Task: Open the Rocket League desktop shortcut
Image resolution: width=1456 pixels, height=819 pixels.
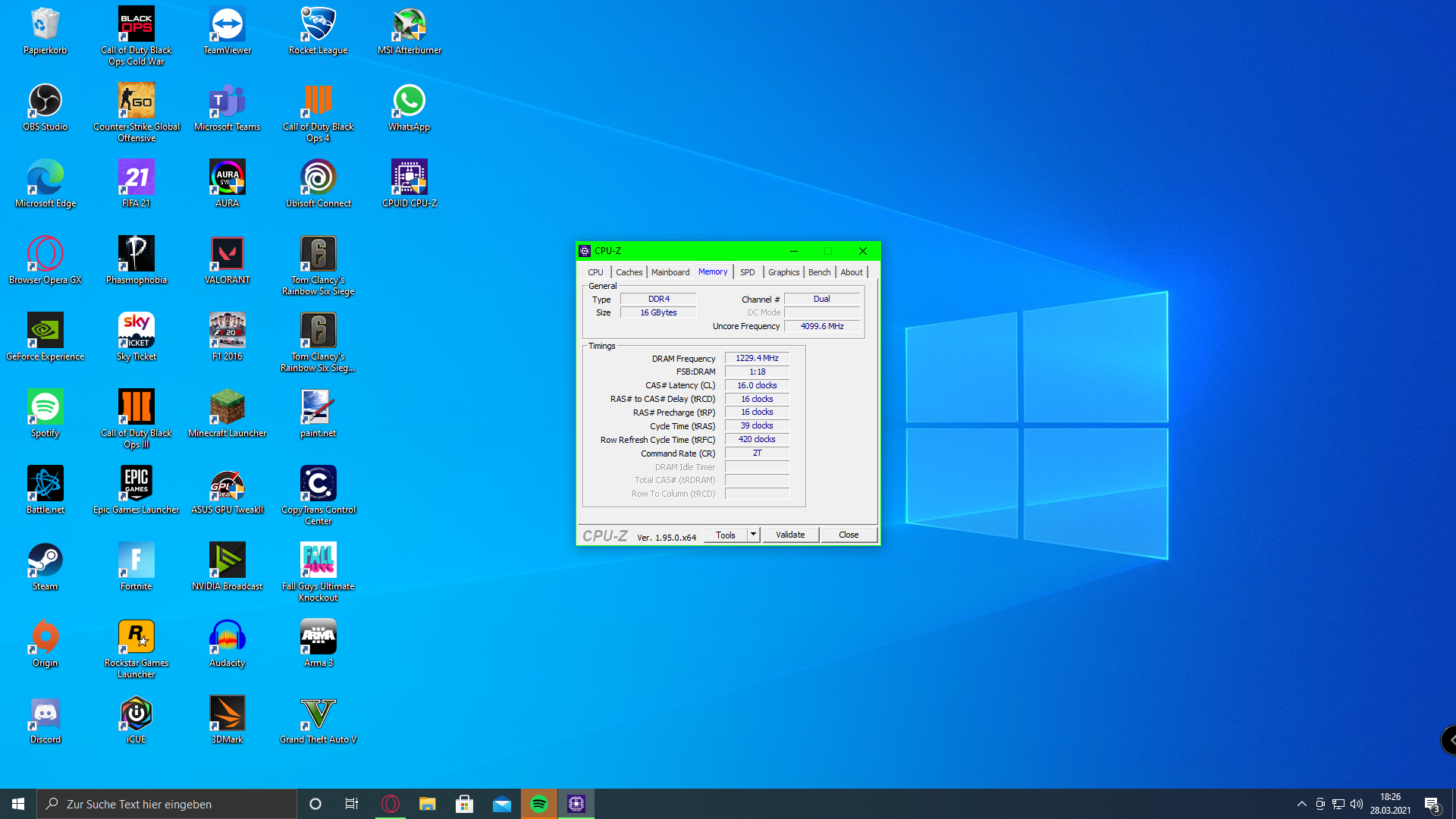Action: click(318, 25)
